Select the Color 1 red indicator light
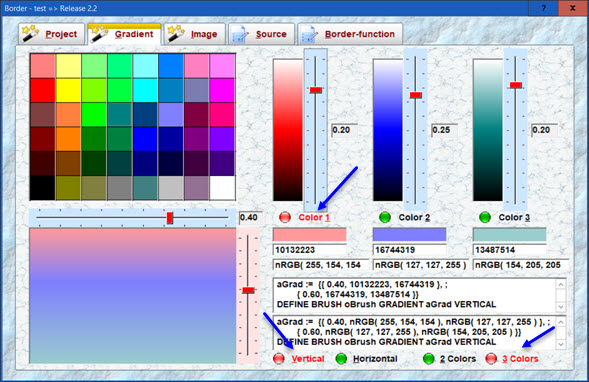Image resolution: width=589 pixels, height=382 pixels. [285, 217]
